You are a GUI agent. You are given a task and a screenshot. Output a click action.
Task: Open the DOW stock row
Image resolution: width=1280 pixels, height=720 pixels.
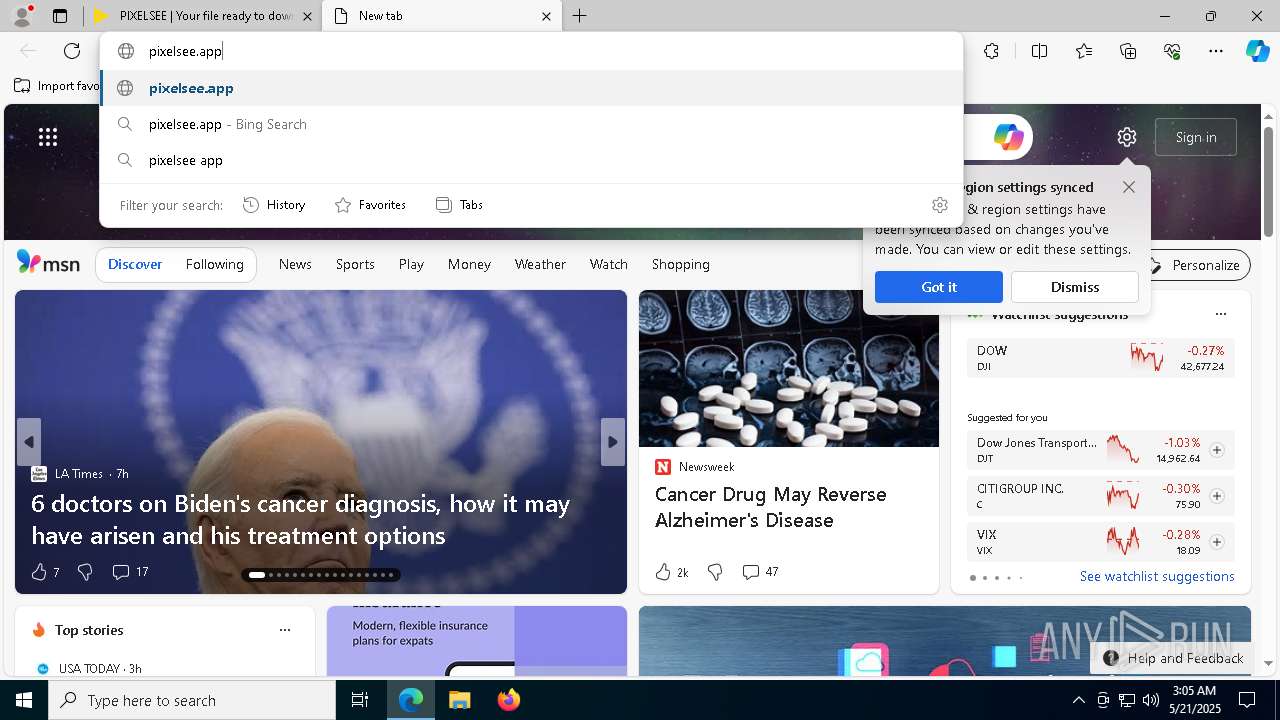1101,358
